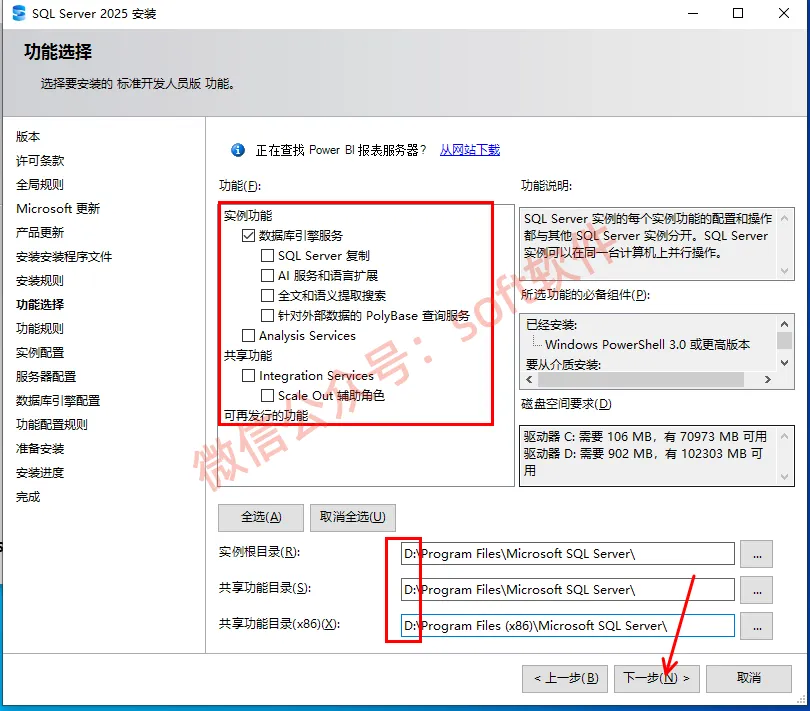Open the 从网站下载 link
810x711 pixels.
[470, 150]
